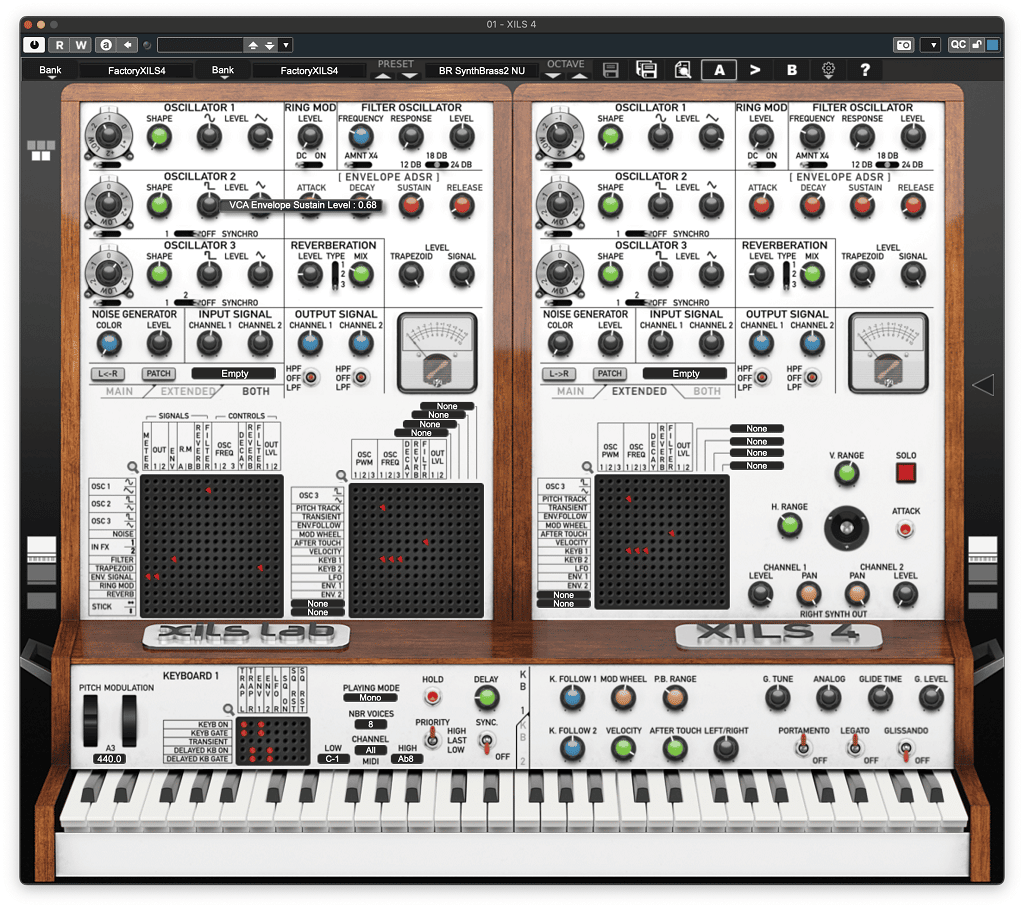Click the plugin bypass power icon
This screenshot has height=908, width=1024.
pos(34,44)
